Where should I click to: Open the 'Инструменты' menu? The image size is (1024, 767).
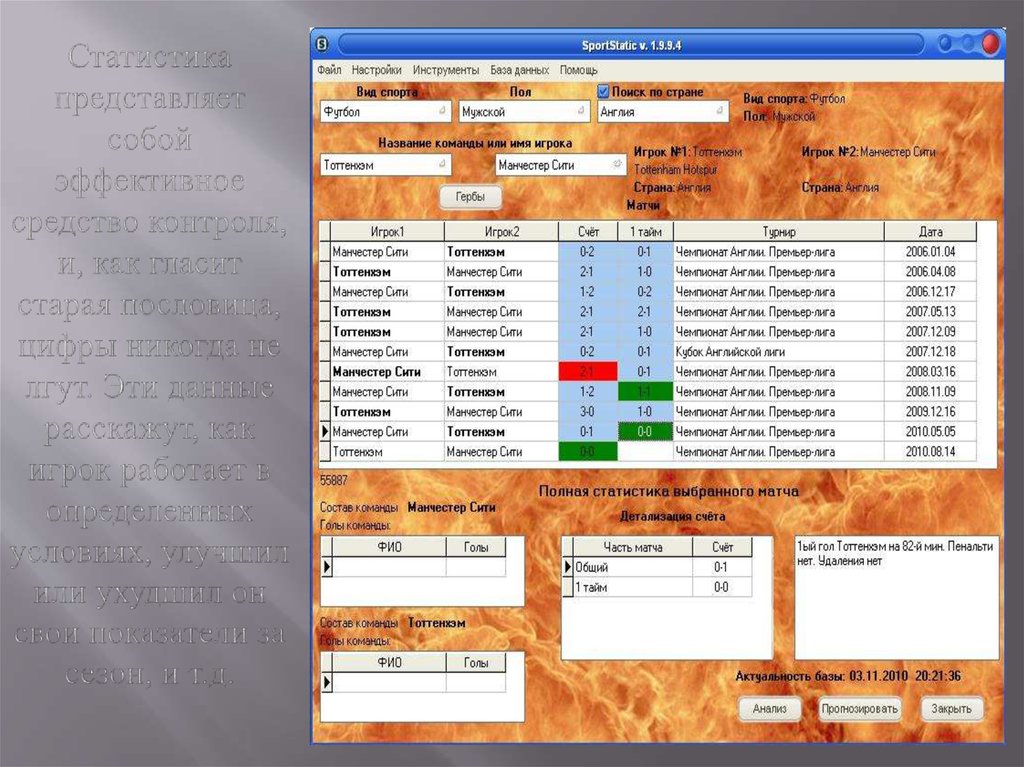pos(445,71)
